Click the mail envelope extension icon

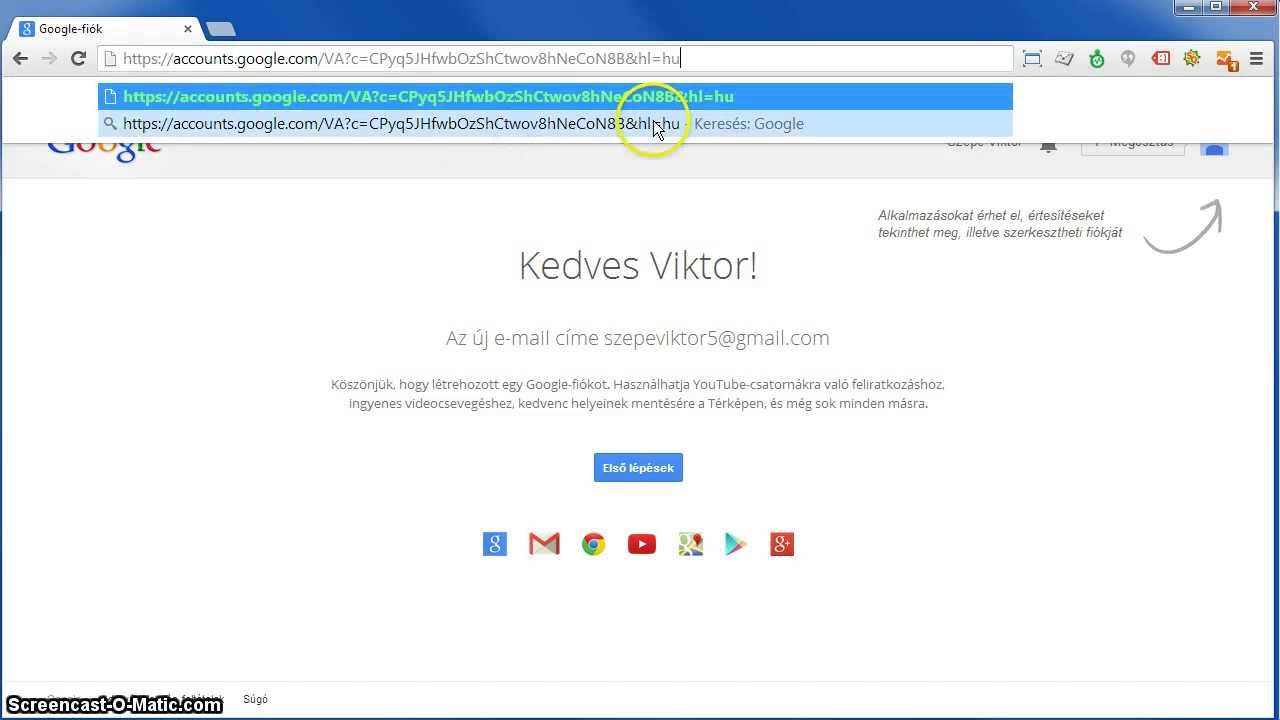[1064, 59]
